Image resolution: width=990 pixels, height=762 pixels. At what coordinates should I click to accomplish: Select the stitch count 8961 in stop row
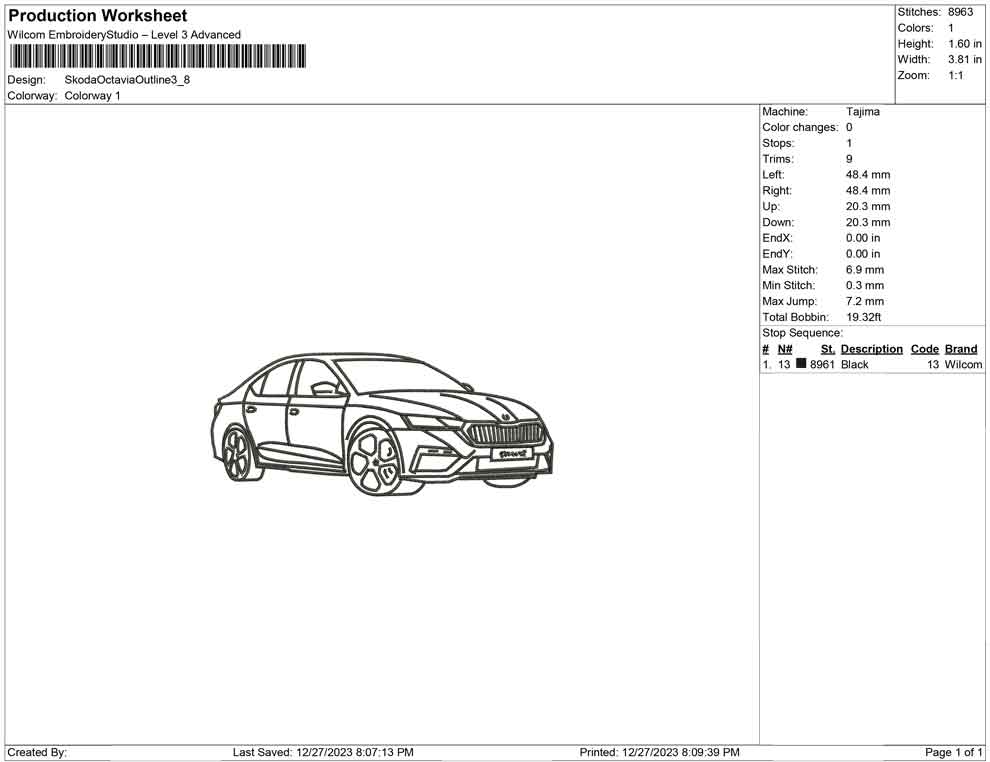coord(822,365)
